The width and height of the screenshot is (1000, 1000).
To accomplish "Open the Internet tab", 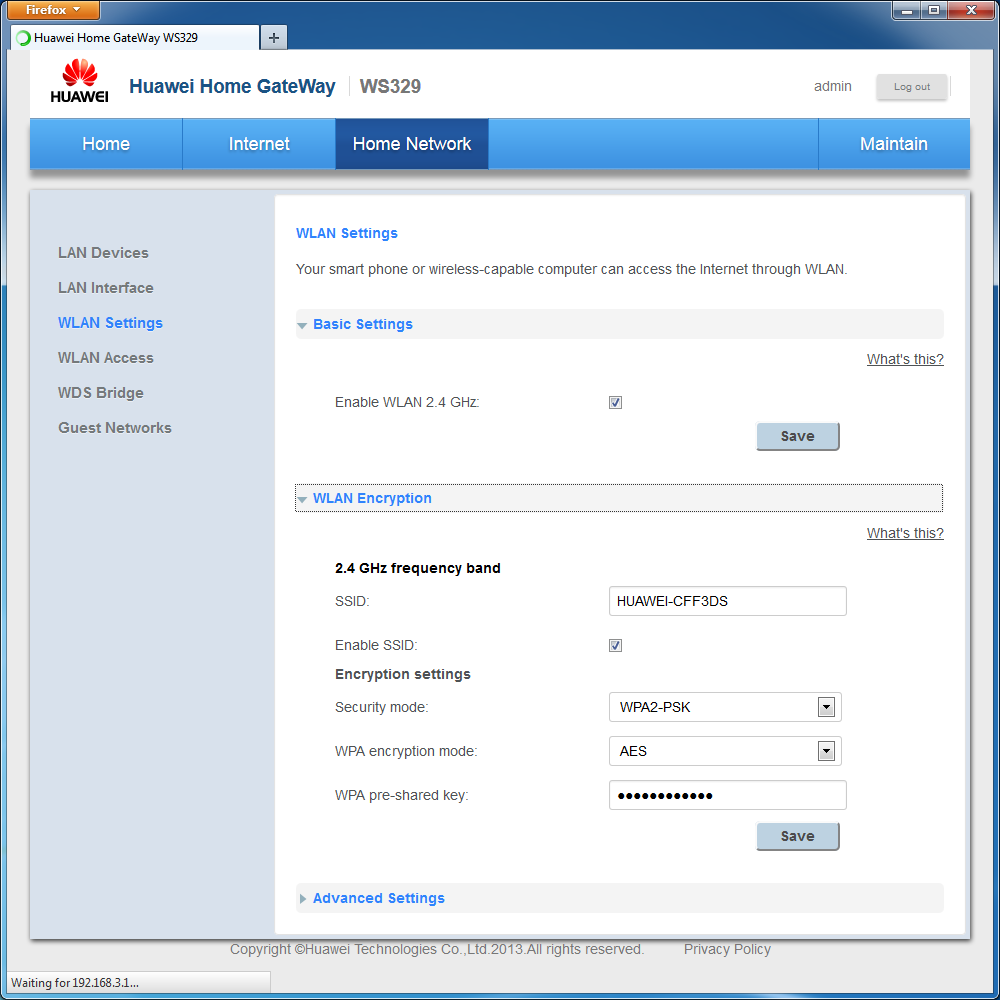I will pos(259,144).
